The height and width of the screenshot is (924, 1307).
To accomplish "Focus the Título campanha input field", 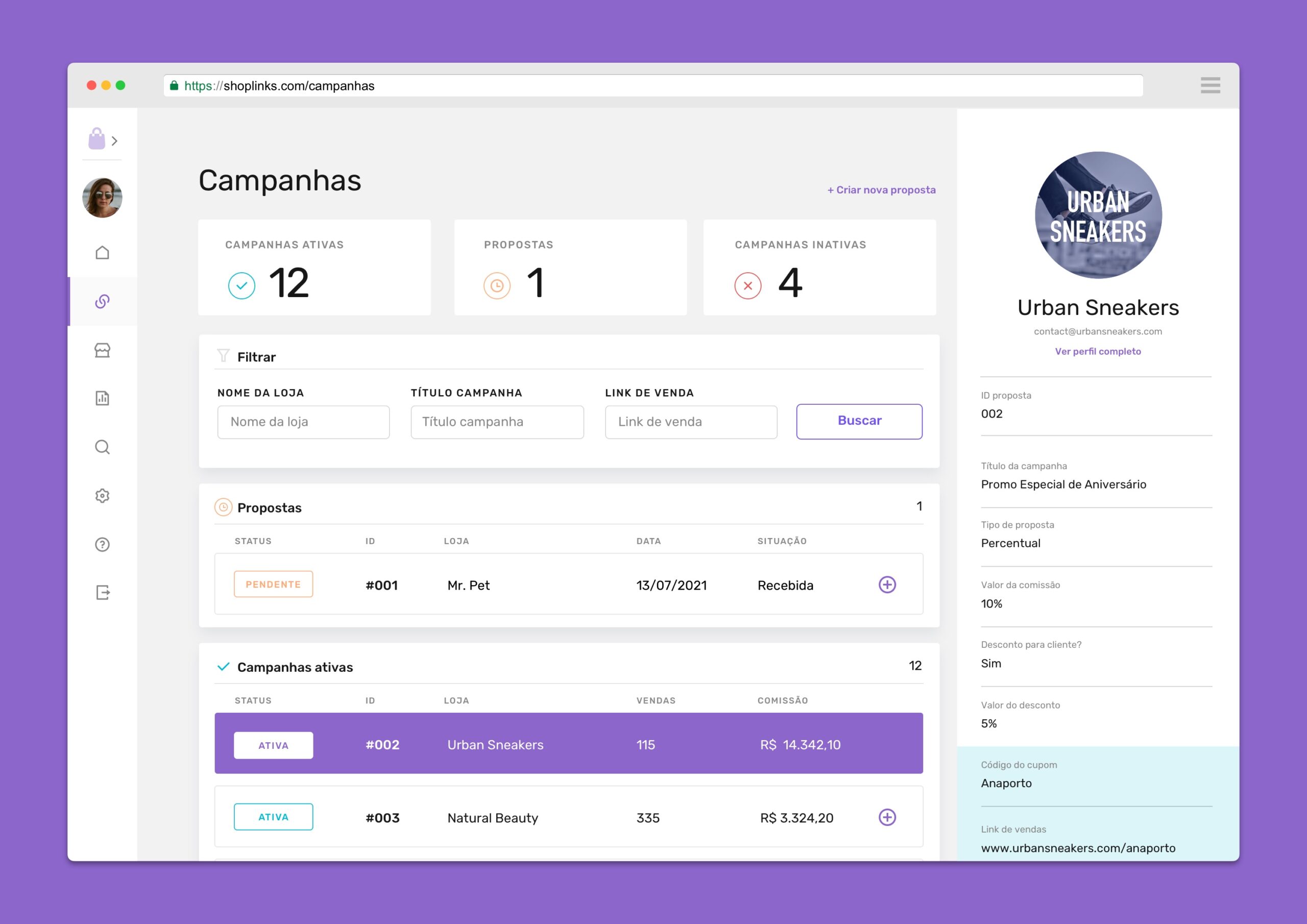I will 497,422.
